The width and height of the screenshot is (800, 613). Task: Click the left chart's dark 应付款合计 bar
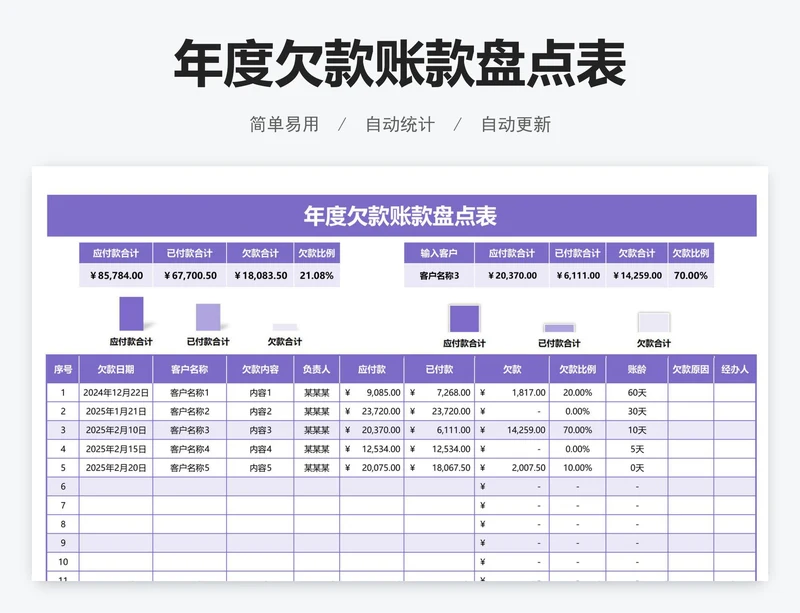(x=131, y=313)
